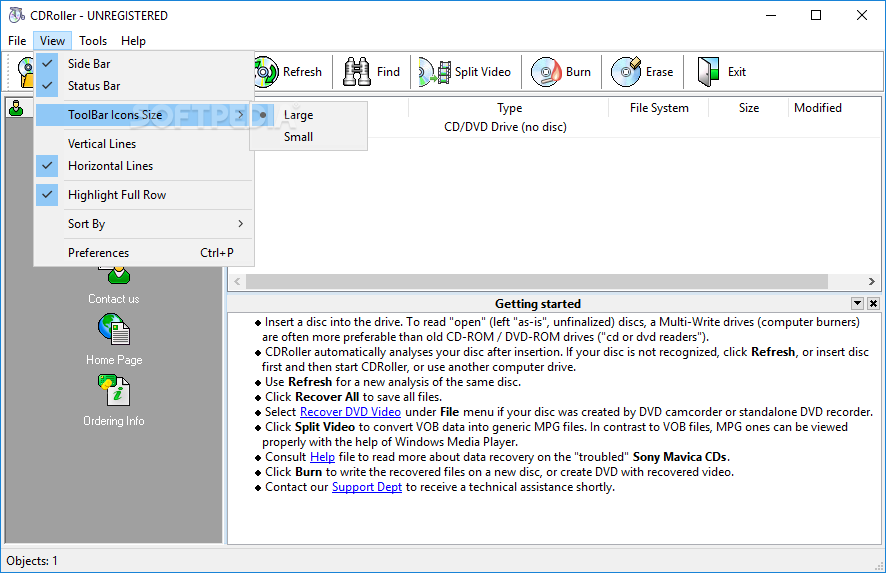This screenshot has height=573, width=886.
Task: Click the Exit toolbar label
Action: click(737, 72)
